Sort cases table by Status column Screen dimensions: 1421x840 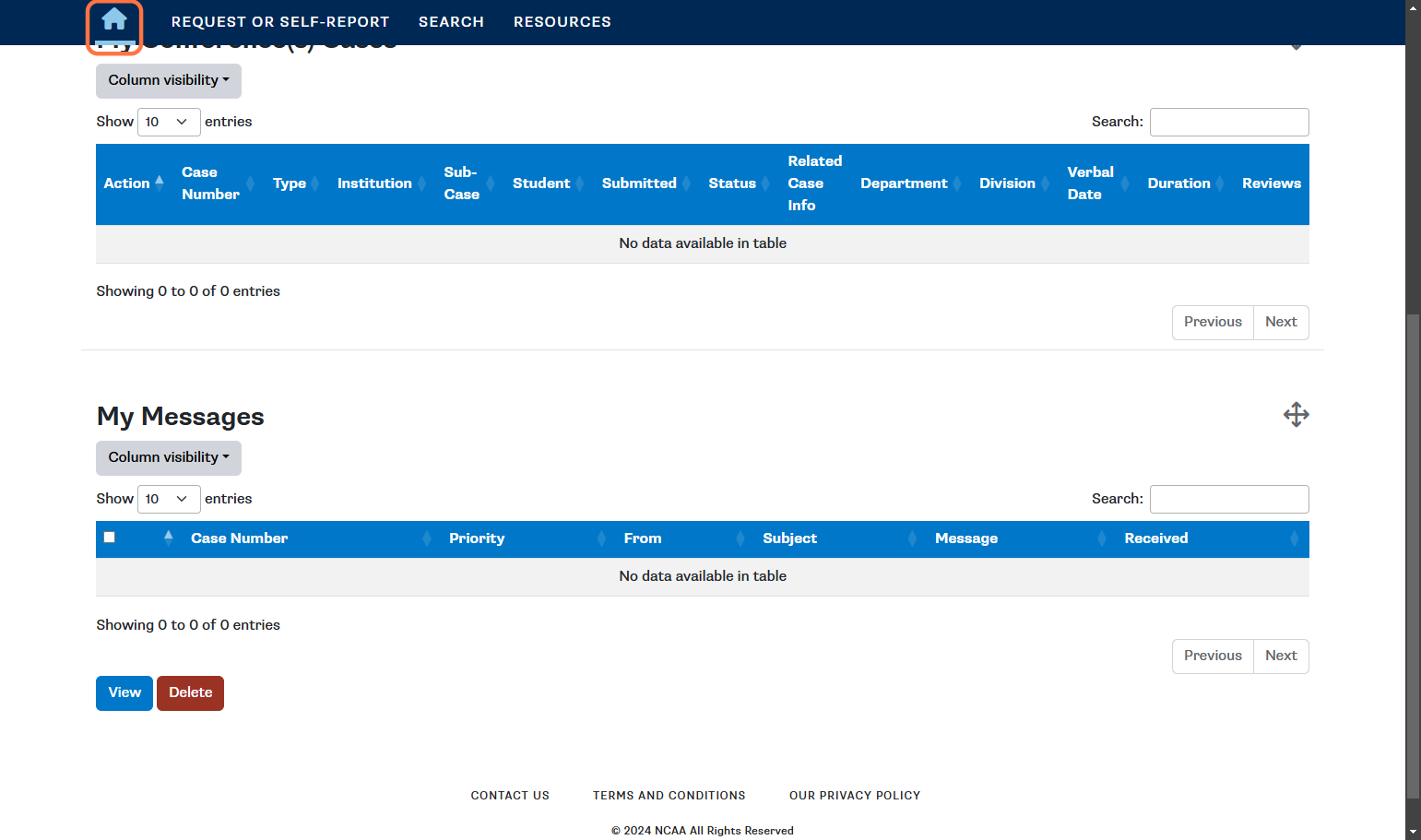(x=740, y=183)
